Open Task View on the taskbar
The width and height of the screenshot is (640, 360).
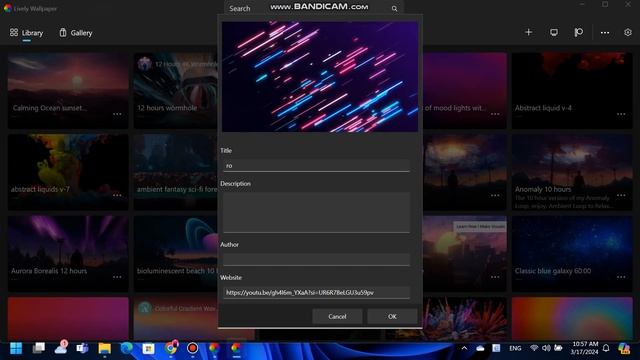[38, 348]
